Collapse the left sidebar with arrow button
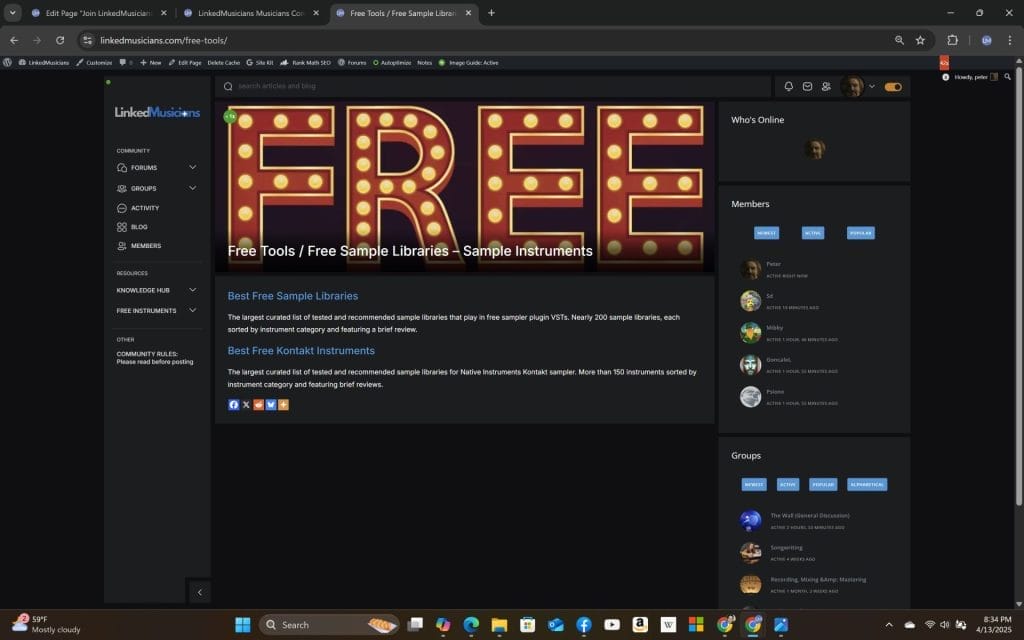 coord(199,592)
